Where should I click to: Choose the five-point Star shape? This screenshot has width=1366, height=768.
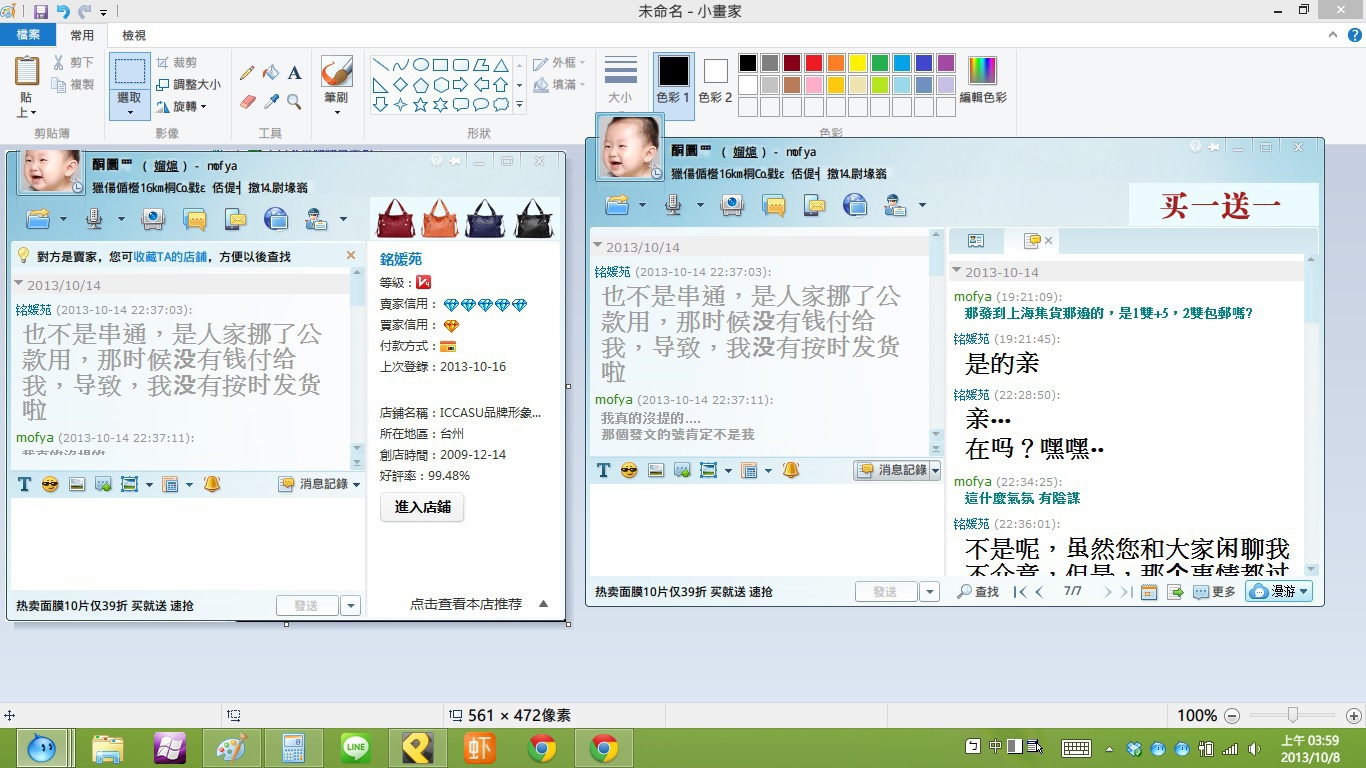point(421,105)
